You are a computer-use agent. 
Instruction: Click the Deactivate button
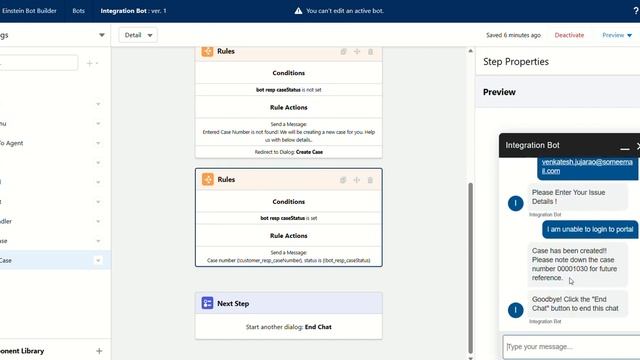click(x=569, y=35)
